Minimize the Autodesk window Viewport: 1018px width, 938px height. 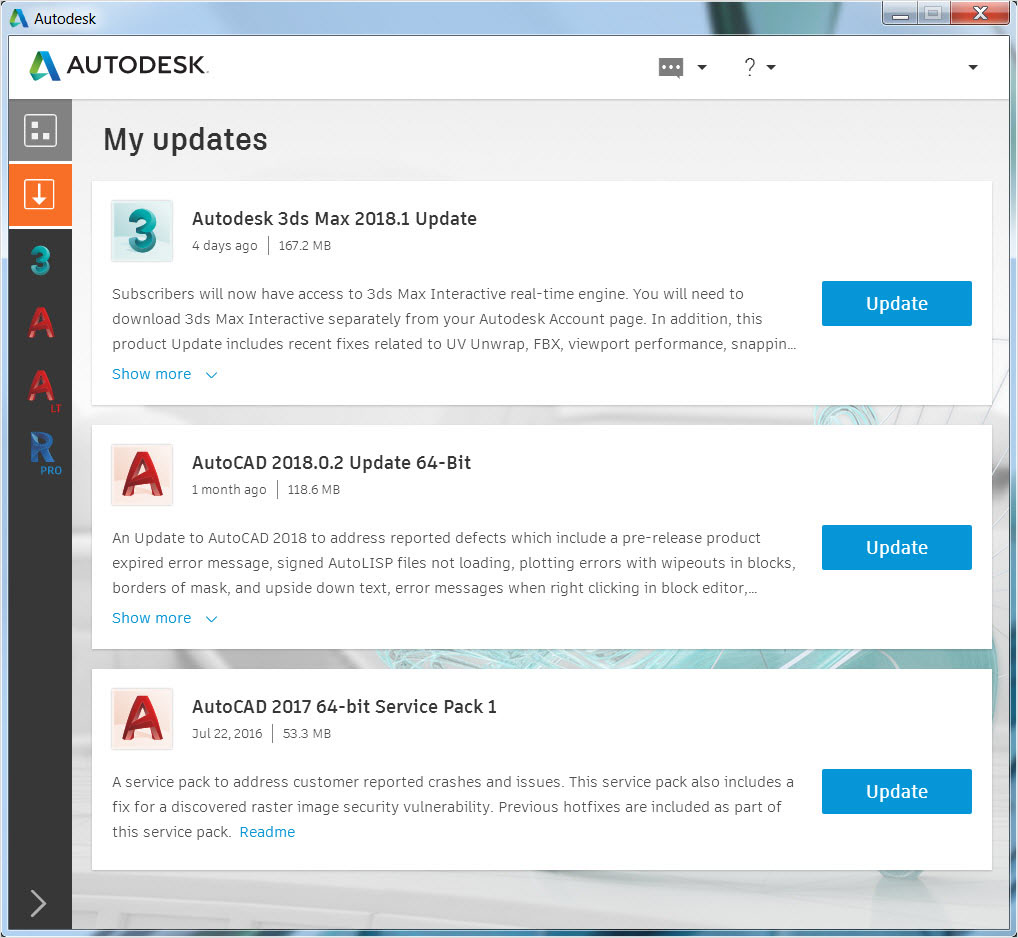(x=900, y=14)
